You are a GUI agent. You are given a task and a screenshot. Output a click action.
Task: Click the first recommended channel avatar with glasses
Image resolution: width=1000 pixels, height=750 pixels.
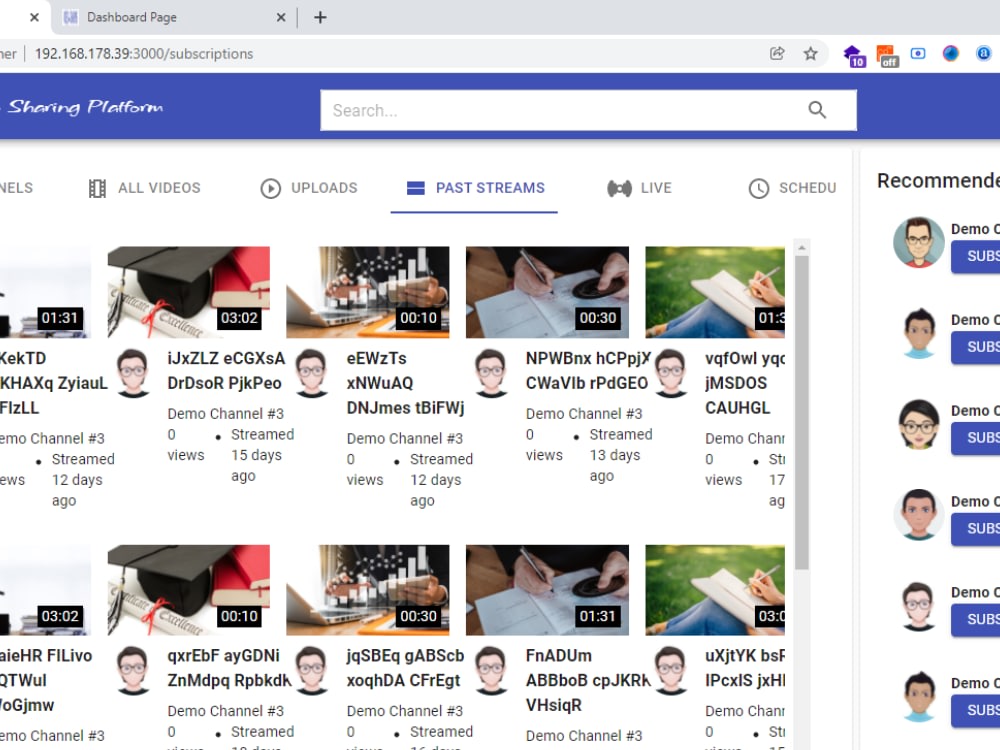(918, 242)
